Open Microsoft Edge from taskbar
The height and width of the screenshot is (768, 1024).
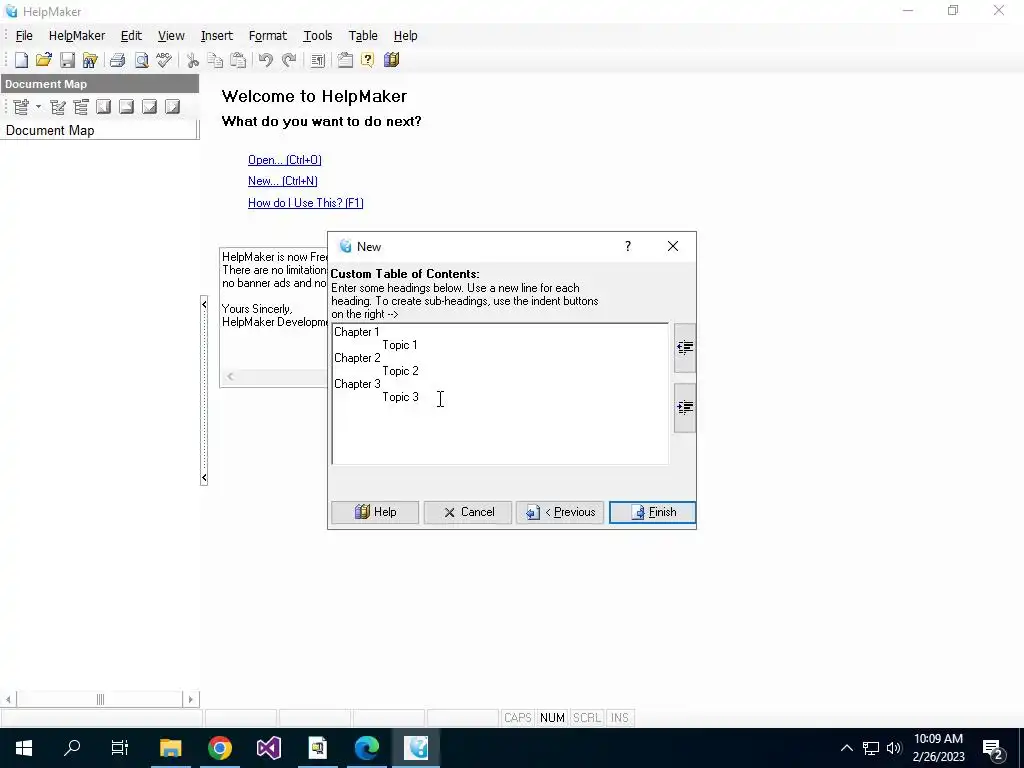point(367,748)
